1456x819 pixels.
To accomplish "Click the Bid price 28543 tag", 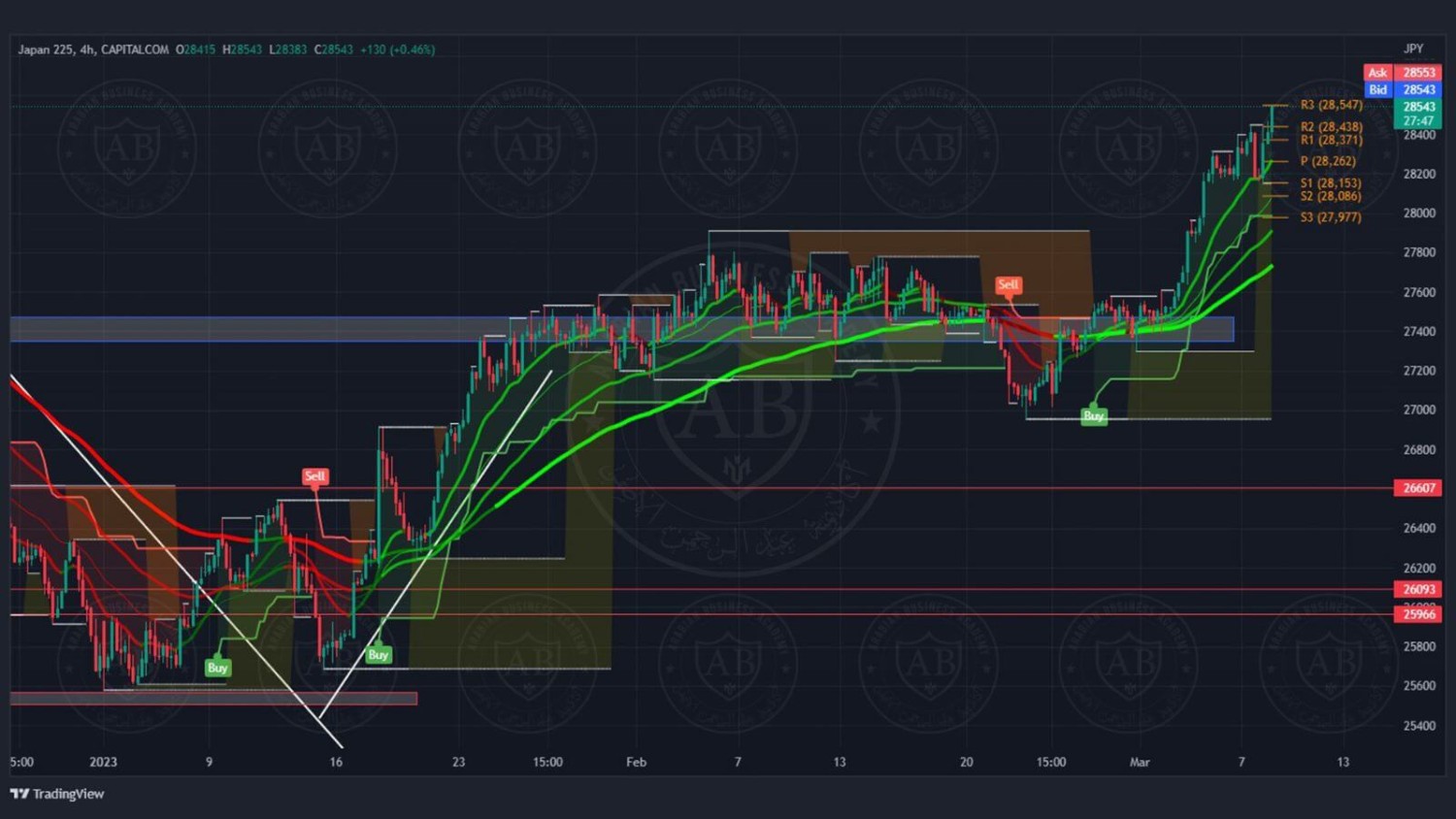I will [1419, 89].
